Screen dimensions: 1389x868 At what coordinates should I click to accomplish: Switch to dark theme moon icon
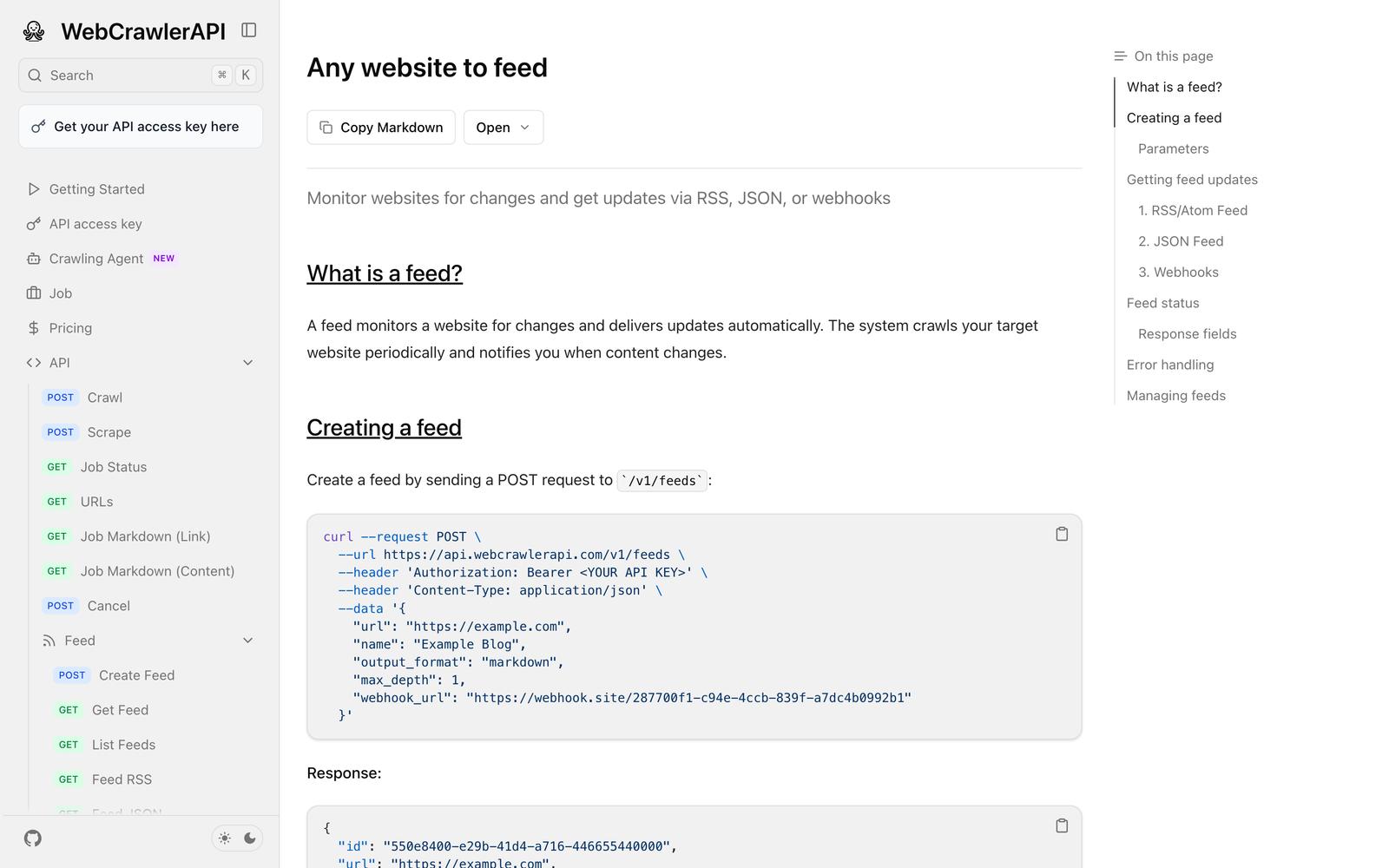point(250,838)
